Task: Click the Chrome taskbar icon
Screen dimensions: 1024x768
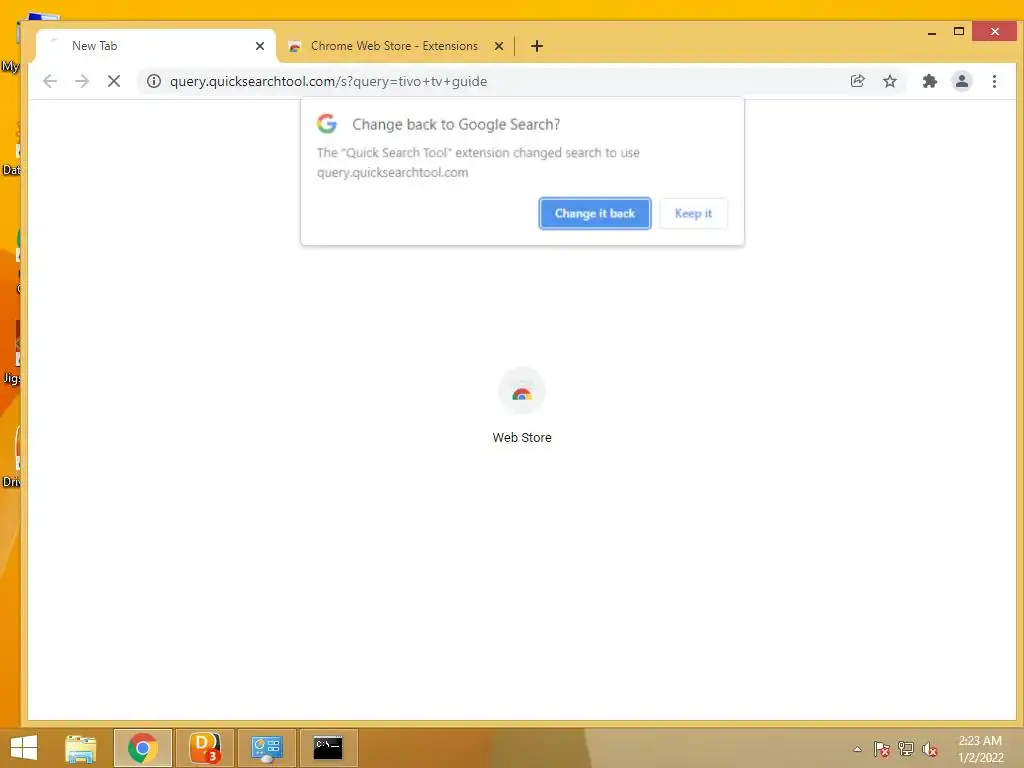Action: click(142, 748)
